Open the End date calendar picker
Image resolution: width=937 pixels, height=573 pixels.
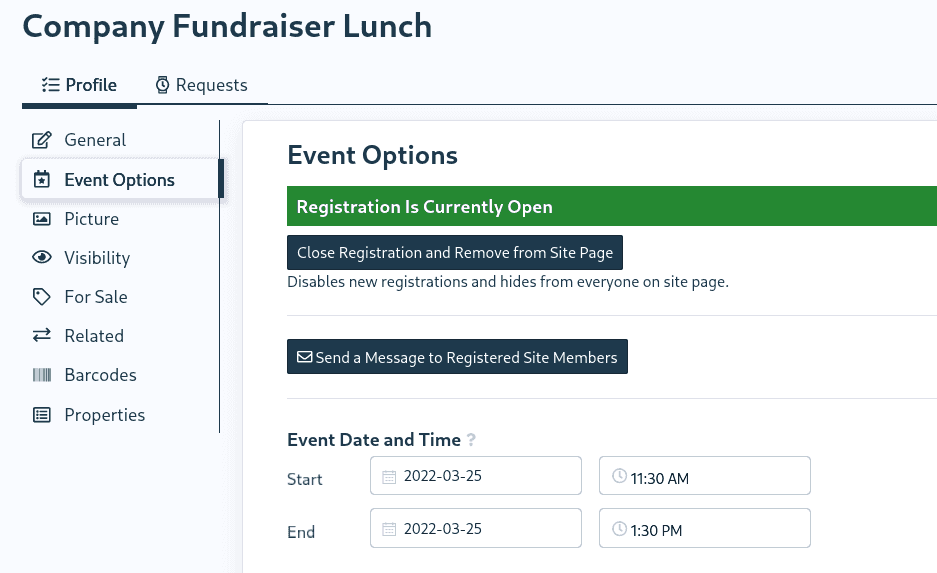tap(389, 529)
